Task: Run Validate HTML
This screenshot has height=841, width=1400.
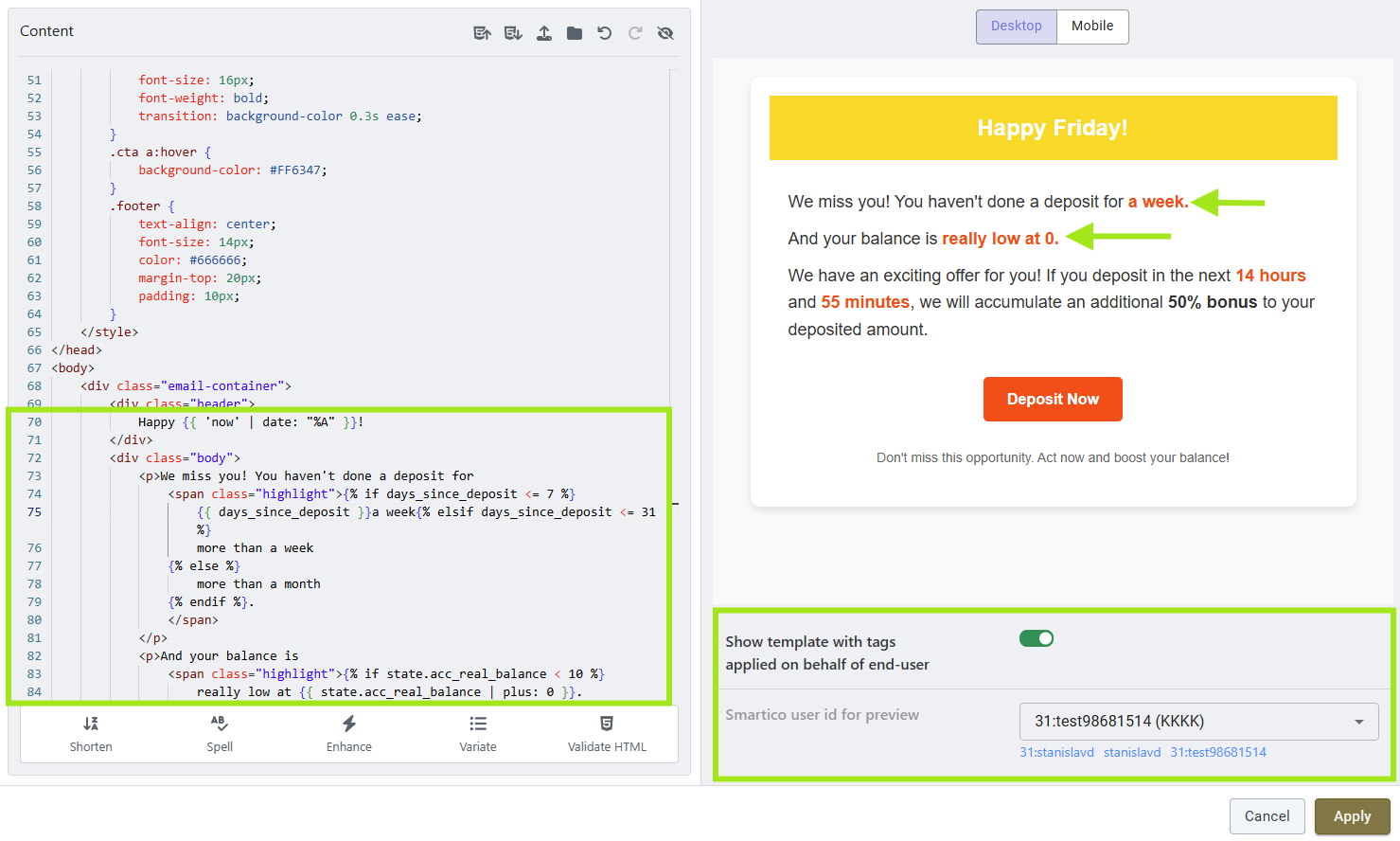Action: [x=607, y=734]
